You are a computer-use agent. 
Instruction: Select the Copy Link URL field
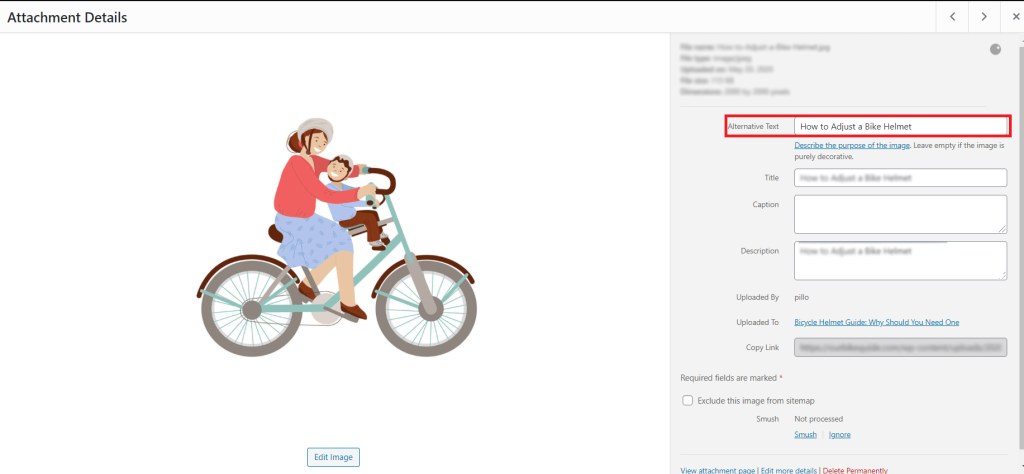click(900, 347)
